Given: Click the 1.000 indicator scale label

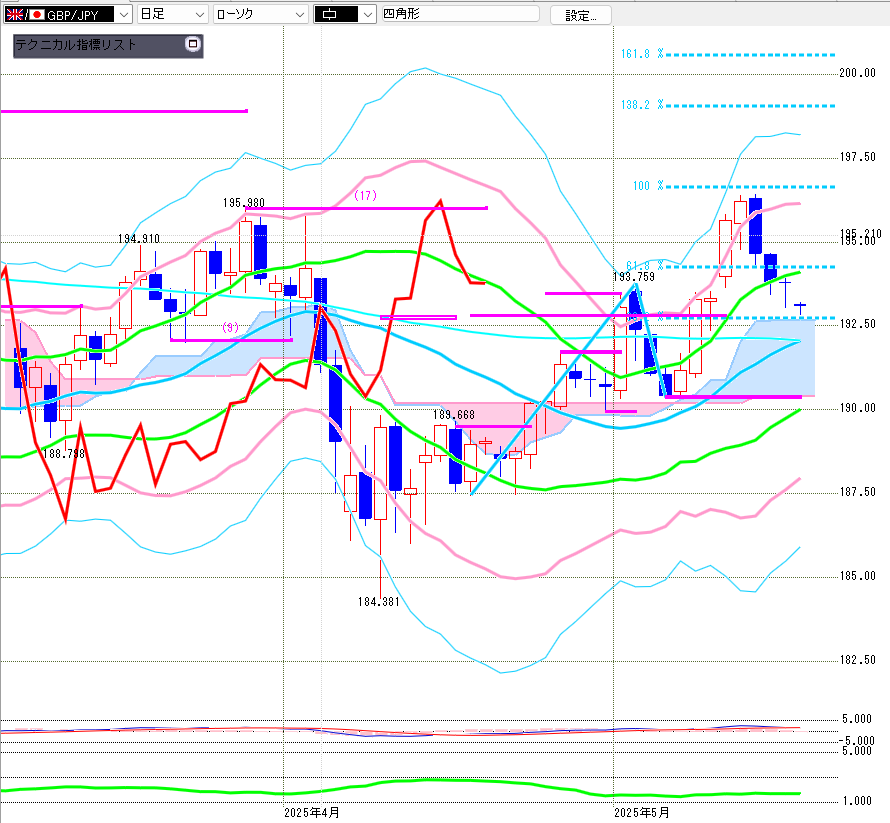Looking at the screenshot, I should pyautogui.click(x=857, y=800).
